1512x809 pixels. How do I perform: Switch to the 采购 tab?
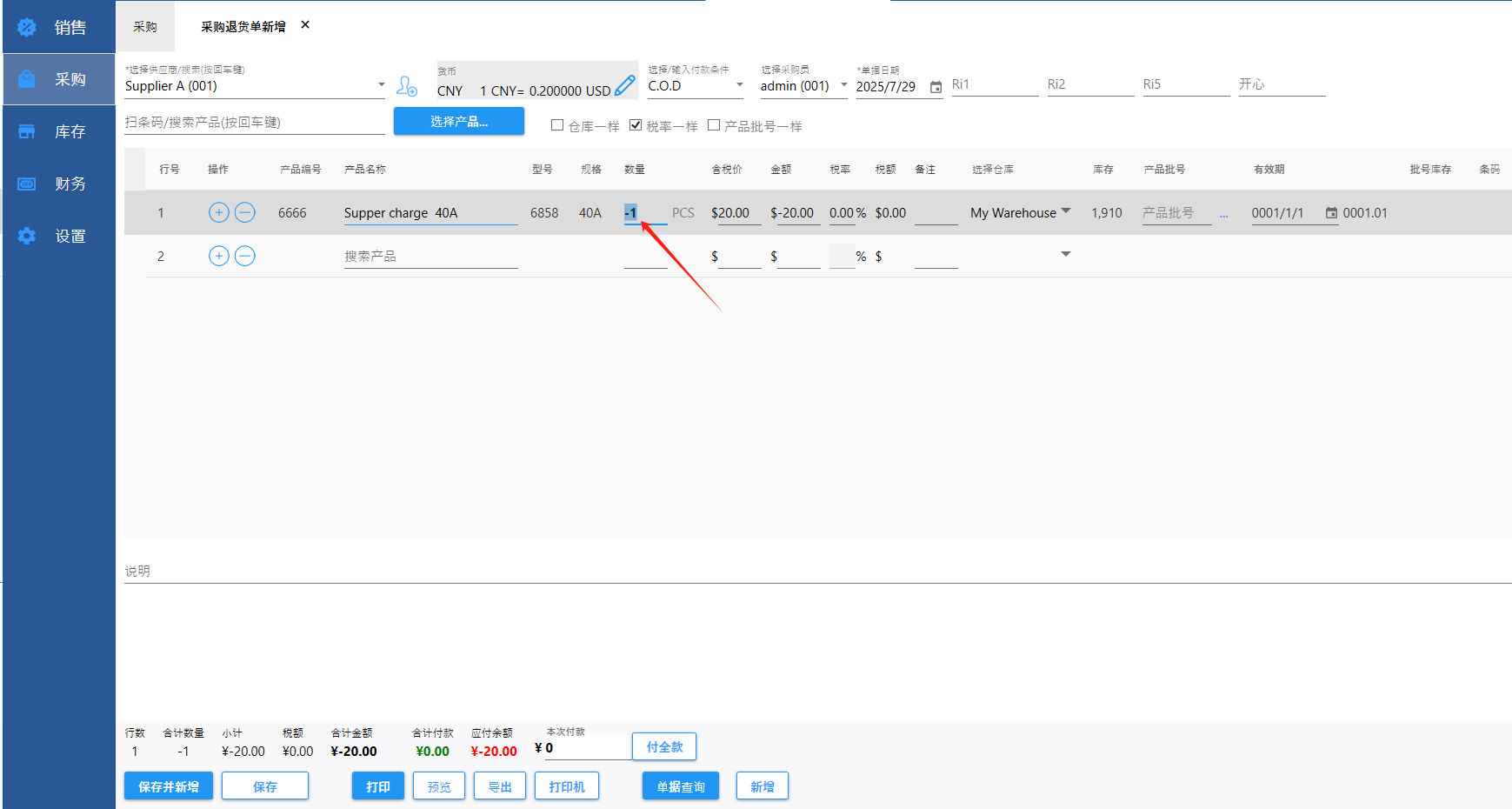(x=145, y=27)
